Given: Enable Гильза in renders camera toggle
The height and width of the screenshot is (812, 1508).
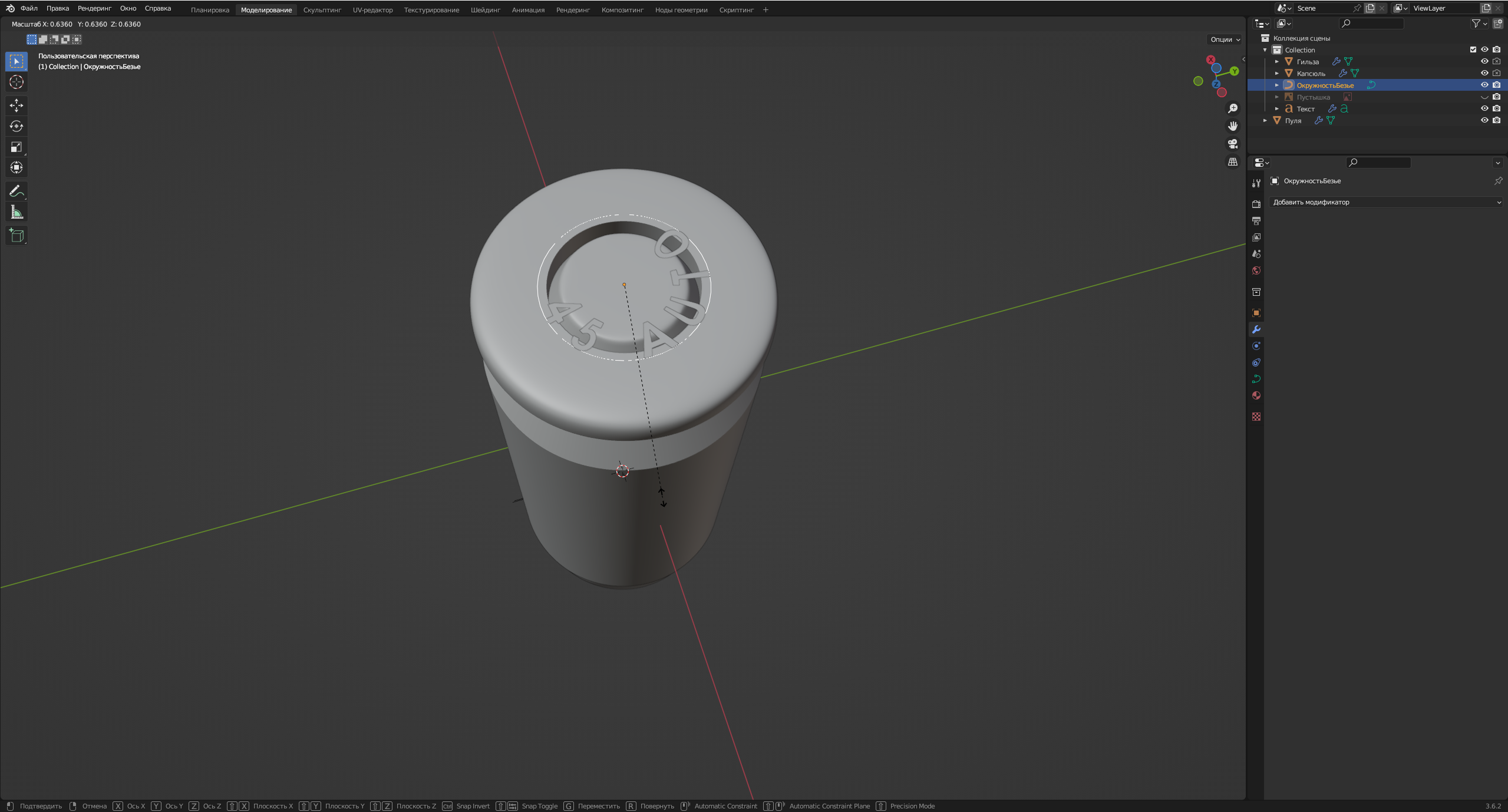Looking at the screenshot, I should 1497,61.
